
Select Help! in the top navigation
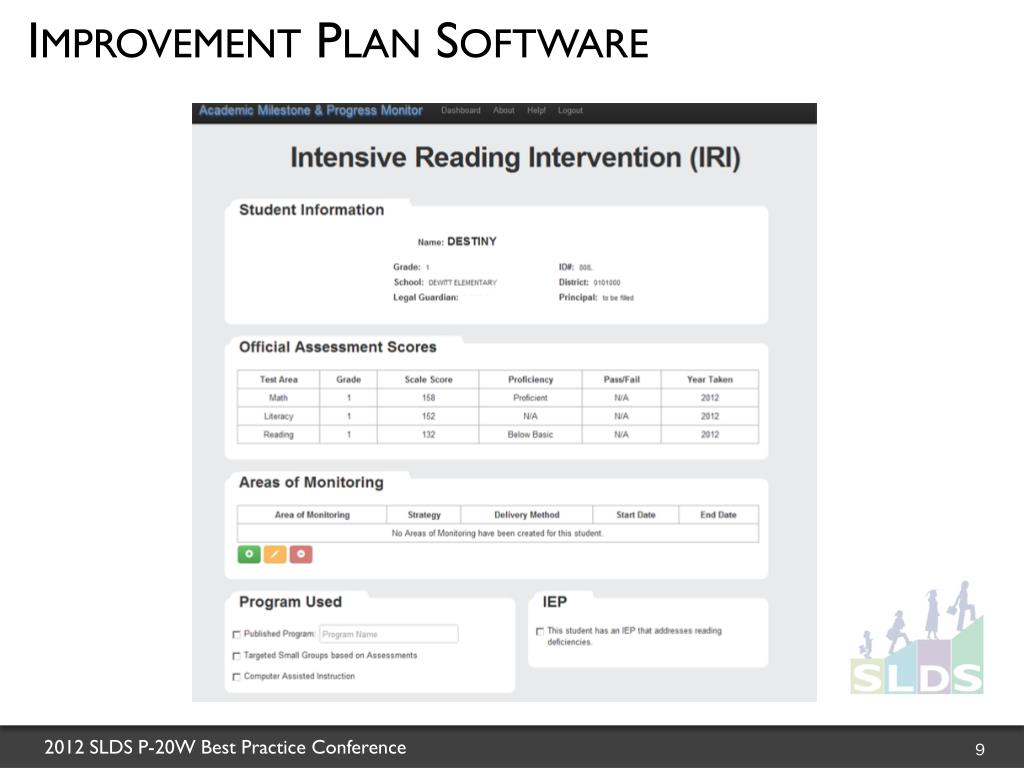pyautogui.click(x=536, y=110)
